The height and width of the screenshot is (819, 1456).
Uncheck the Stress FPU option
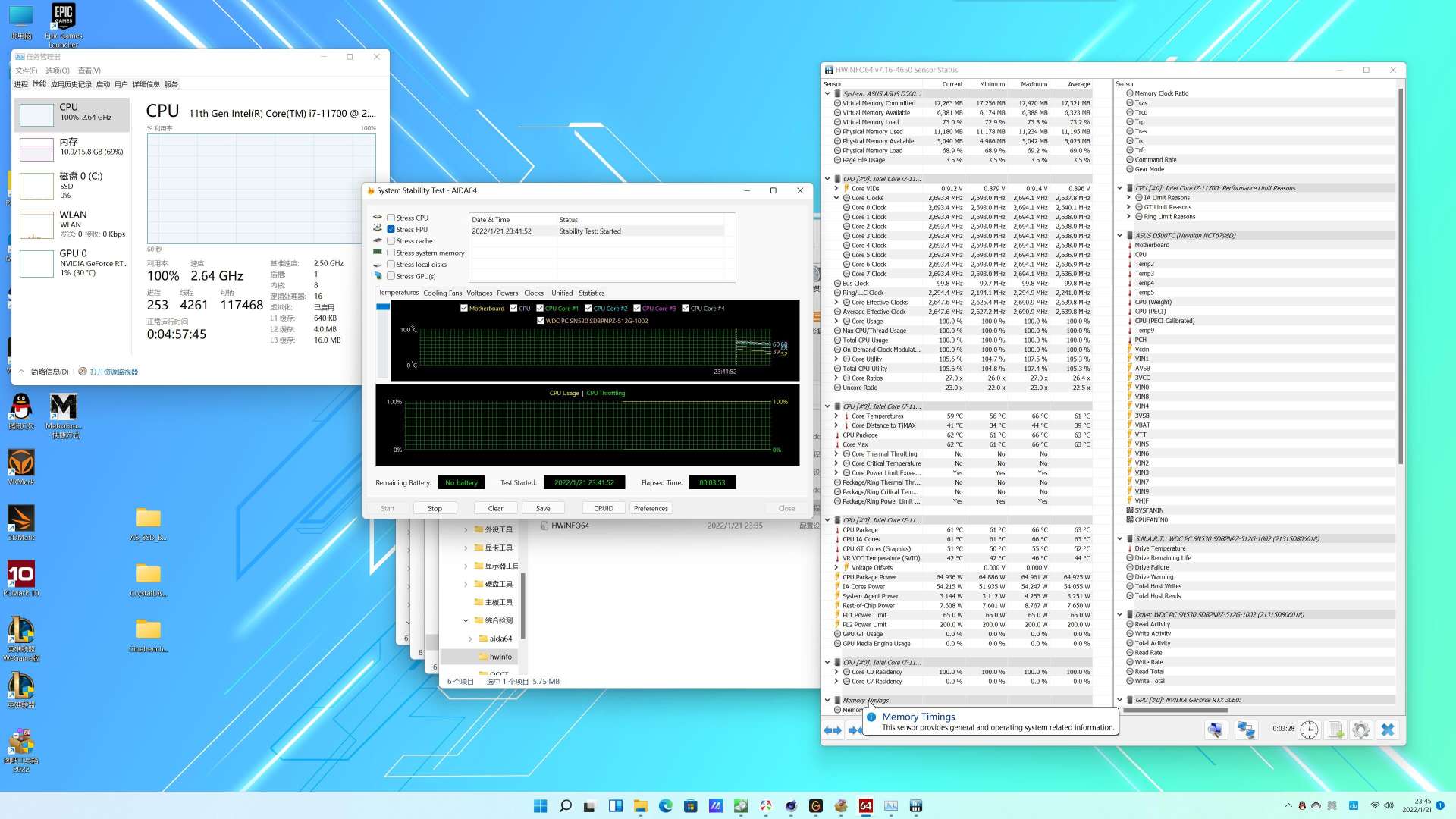[391, 229]
